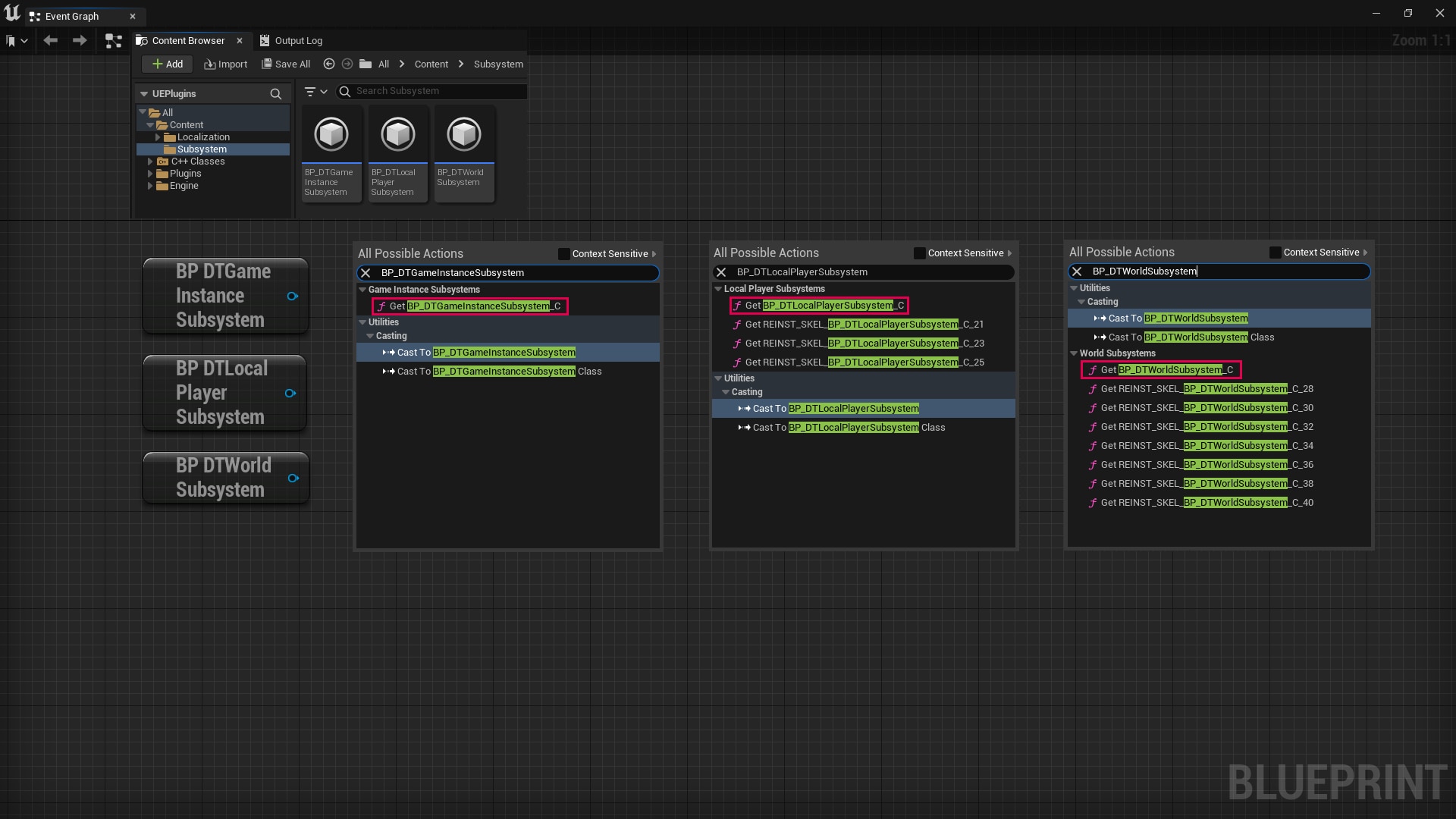This screenshot has width=1456, height=819.
Task: Click the Add button in Content Browser
Action: 166,64
